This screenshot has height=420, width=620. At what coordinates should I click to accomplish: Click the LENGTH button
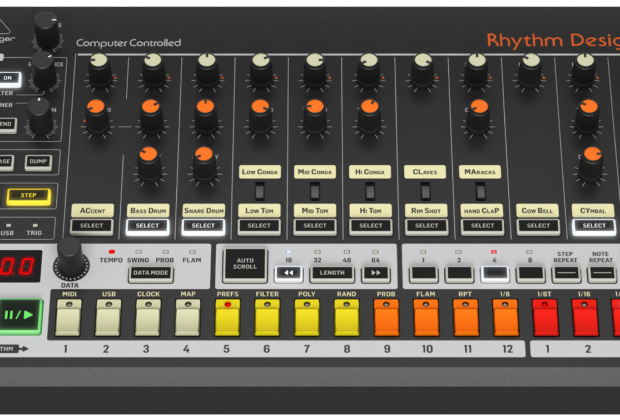click(x=332, y=273)
